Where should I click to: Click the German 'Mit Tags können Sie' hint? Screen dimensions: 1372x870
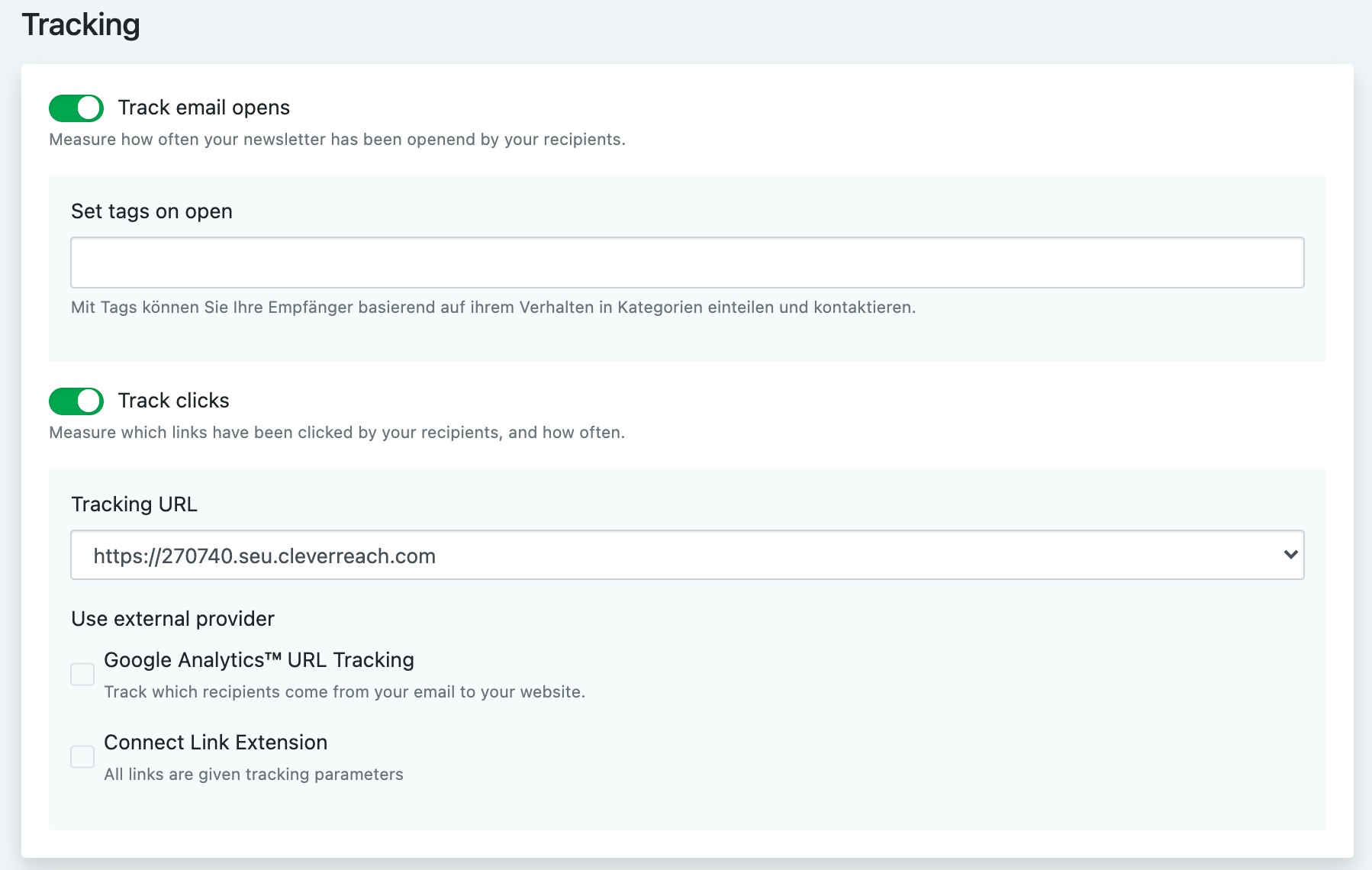[x=493, y=308]
